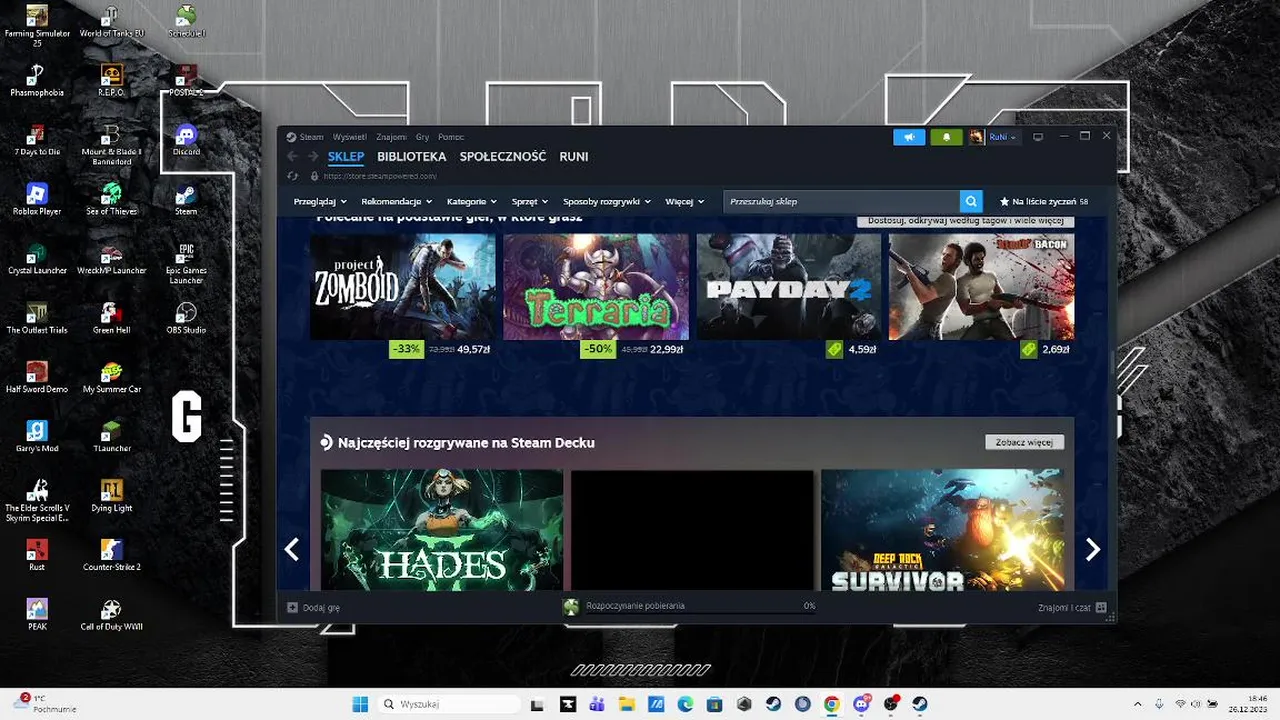Show hidden system tray icons
The image size is (1280, 720).
(x=1137, y=704)
